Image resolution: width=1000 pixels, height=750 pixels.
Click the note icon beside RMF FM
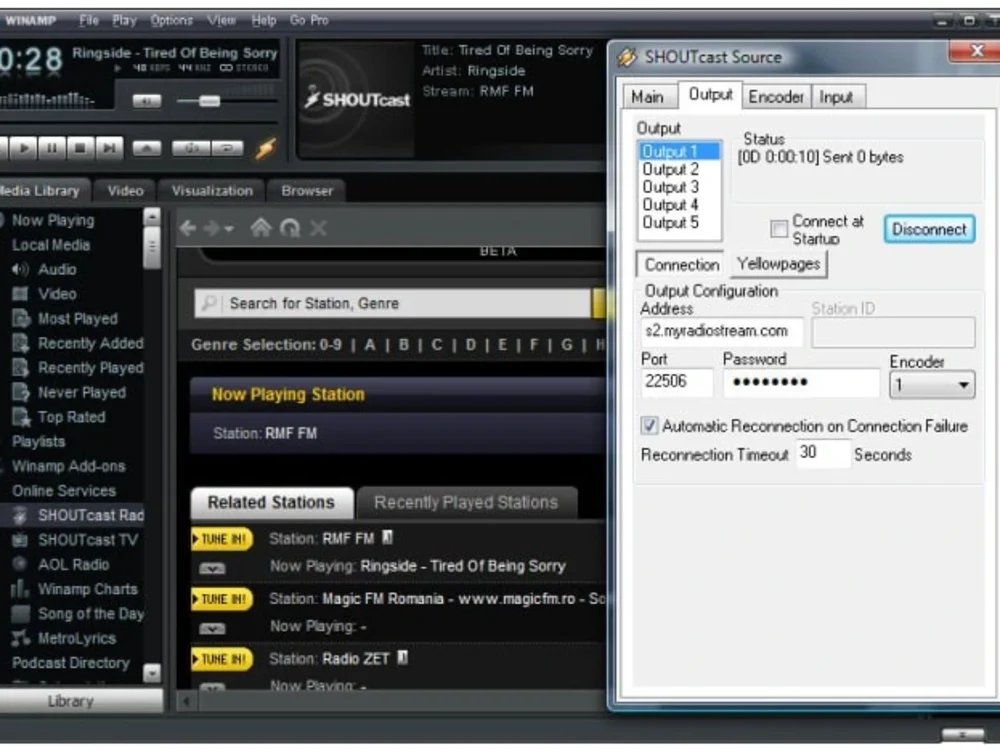pos(387,538)
